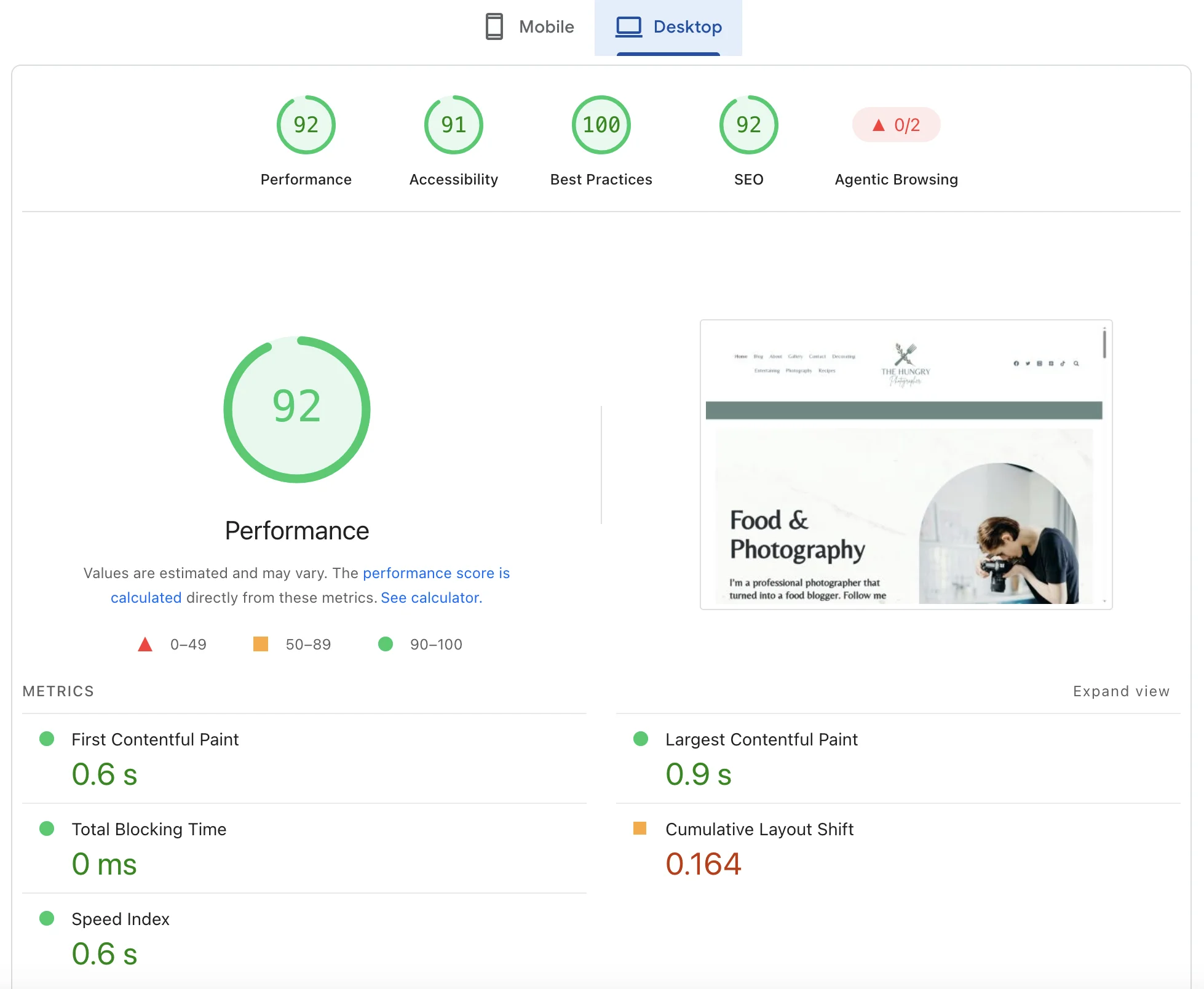The image size is (1204, 989).
Task: Click the METRICS section heading
Action: [x=58, y=691]
